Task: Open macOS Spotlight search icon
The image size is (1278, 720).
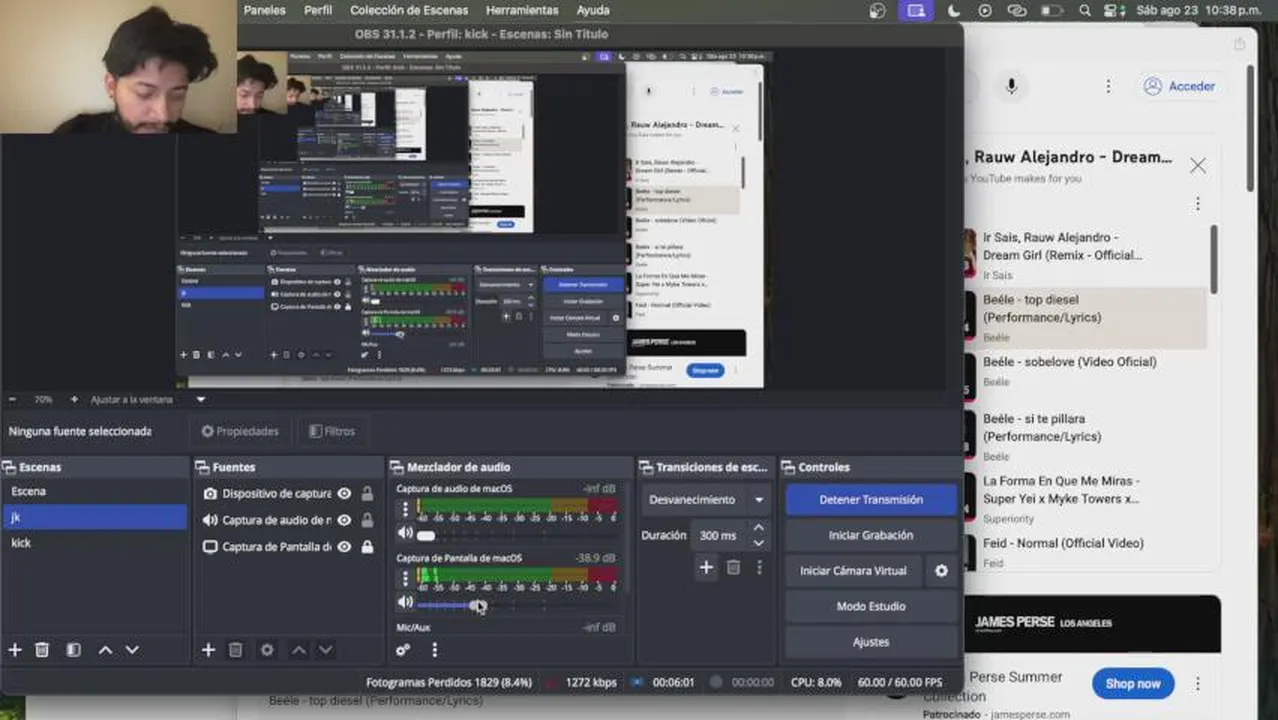Action: click(x=1085, y=10)
